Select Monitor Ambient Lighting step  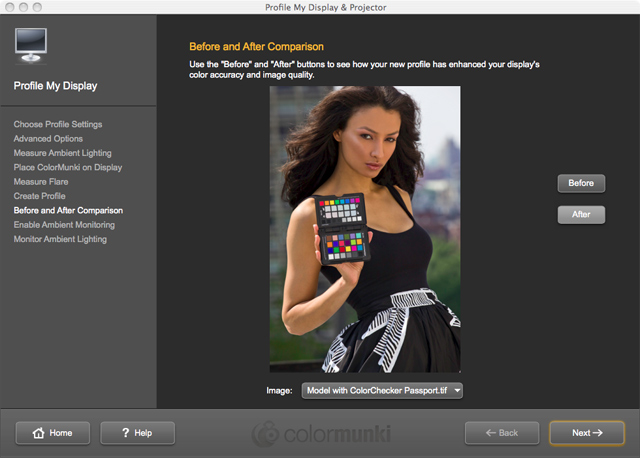coord(60,239)
